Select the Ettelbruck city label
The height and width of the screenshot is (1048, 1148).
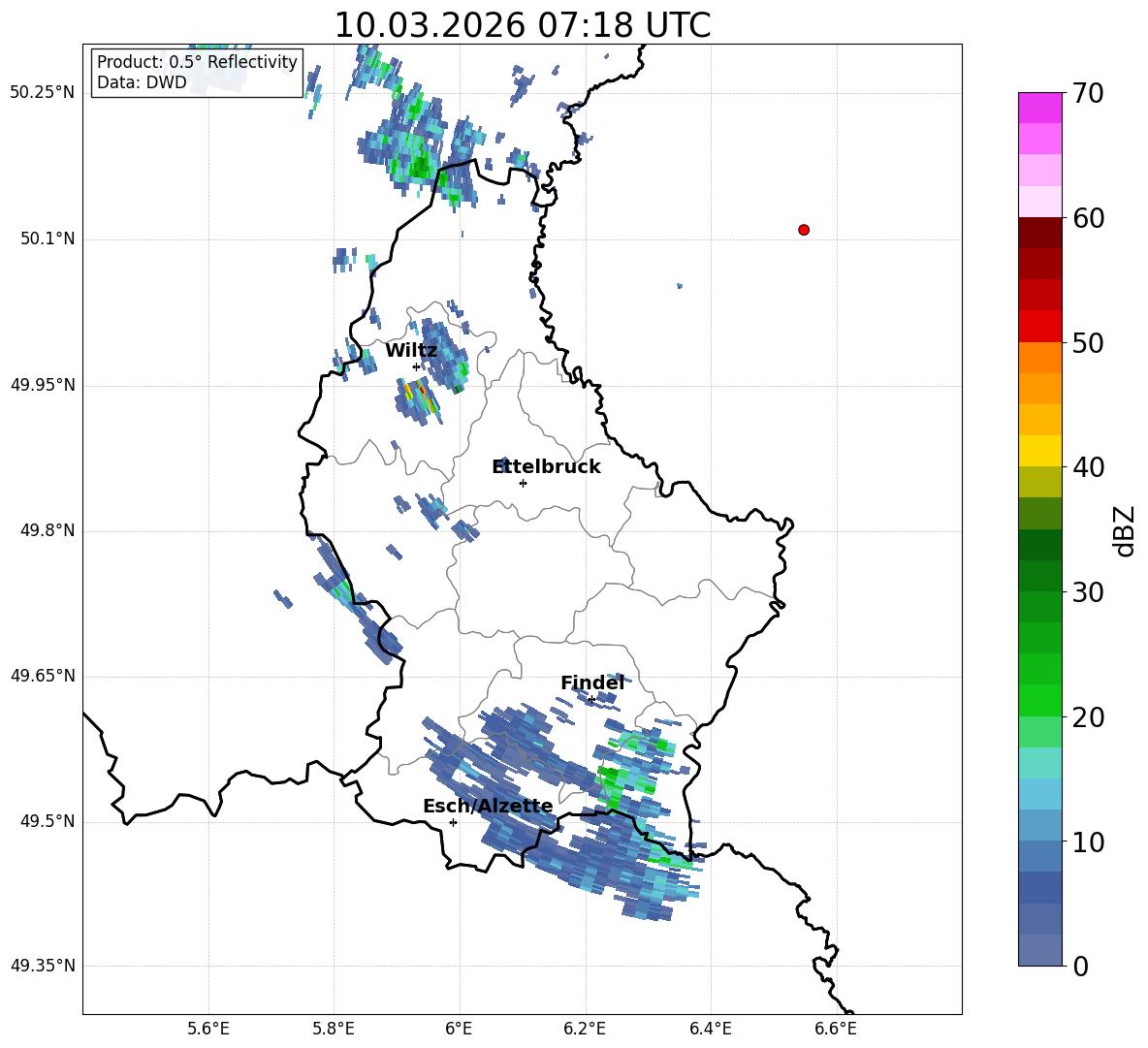coord(546,466)
